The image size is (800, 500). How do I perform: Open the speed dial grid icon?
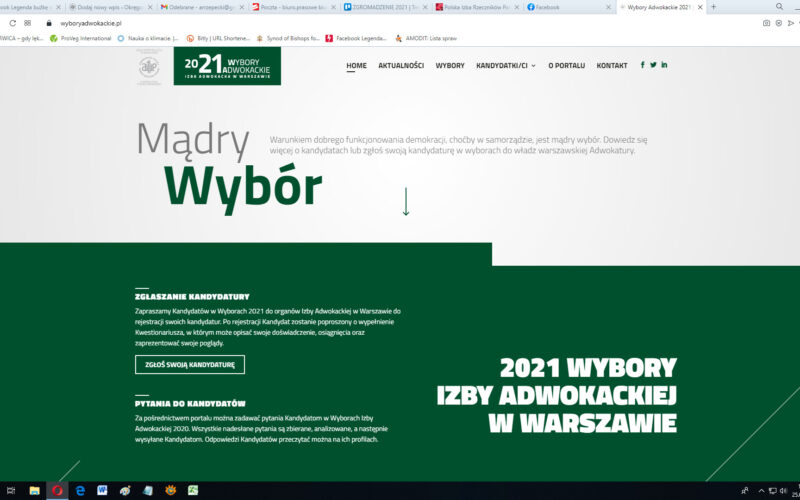click(x=28, y=23)
